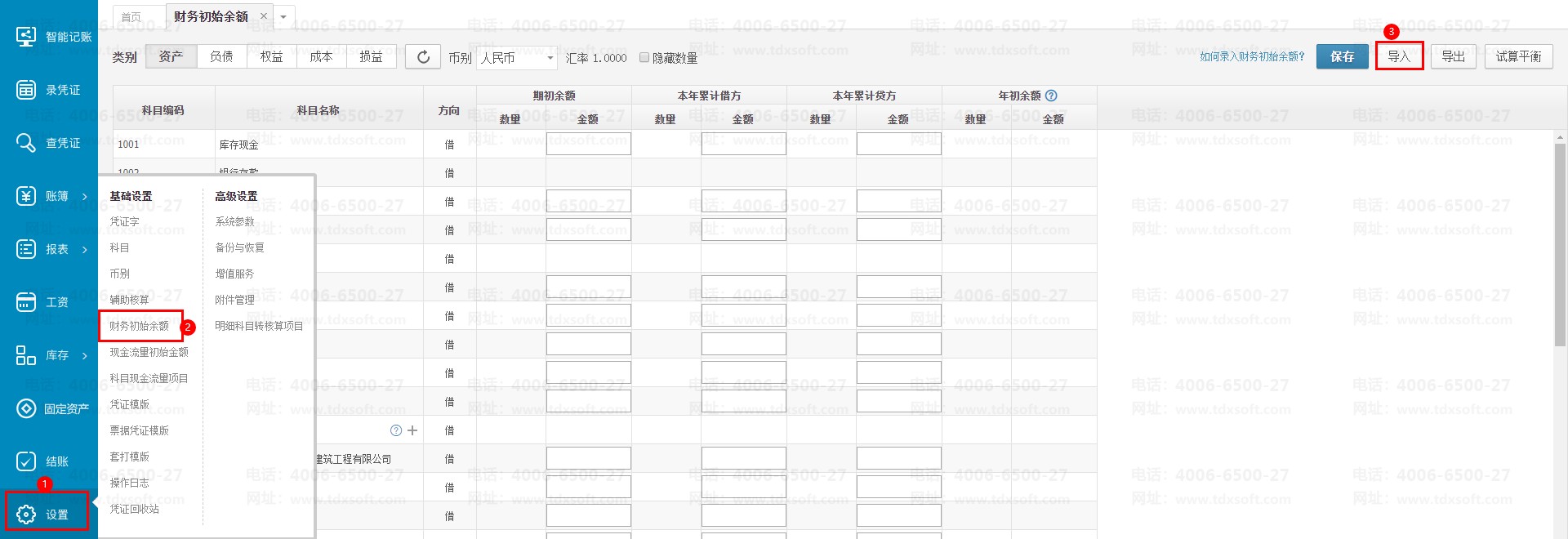Click the help icon next to the plus
Screen dimensions: 1568x539
396,430
